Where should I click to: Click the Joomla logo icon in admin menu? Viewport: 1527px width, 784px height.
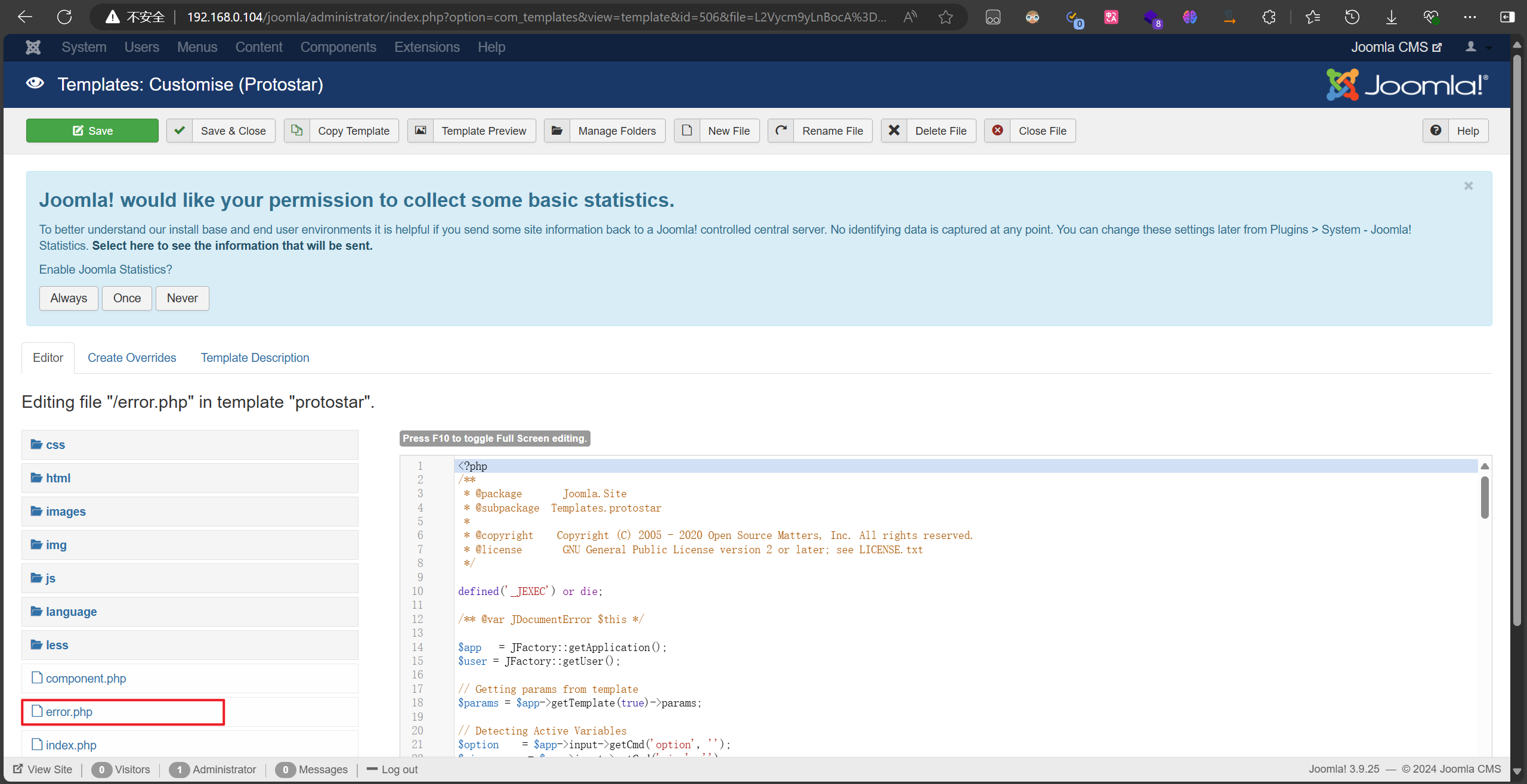(x=33, y=47)
